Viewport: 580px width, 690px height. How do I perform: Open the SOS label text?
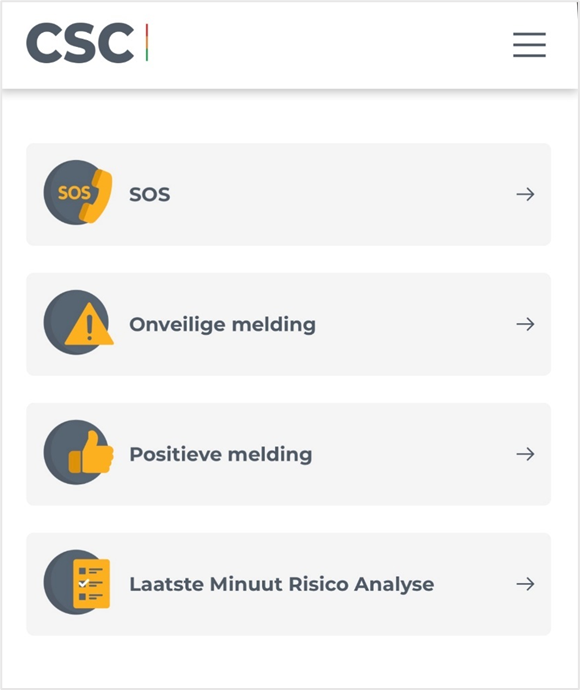point(150,194)
